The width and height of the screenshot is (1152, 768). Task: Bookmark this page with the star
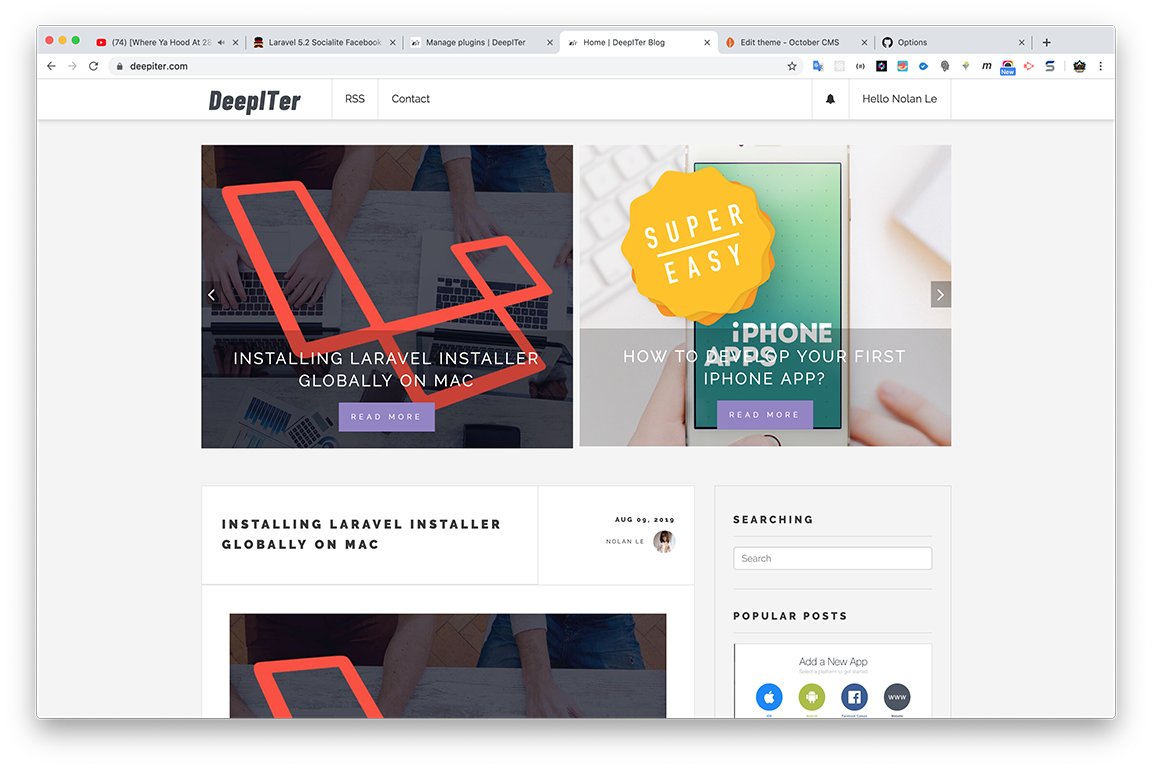(792, 66)
